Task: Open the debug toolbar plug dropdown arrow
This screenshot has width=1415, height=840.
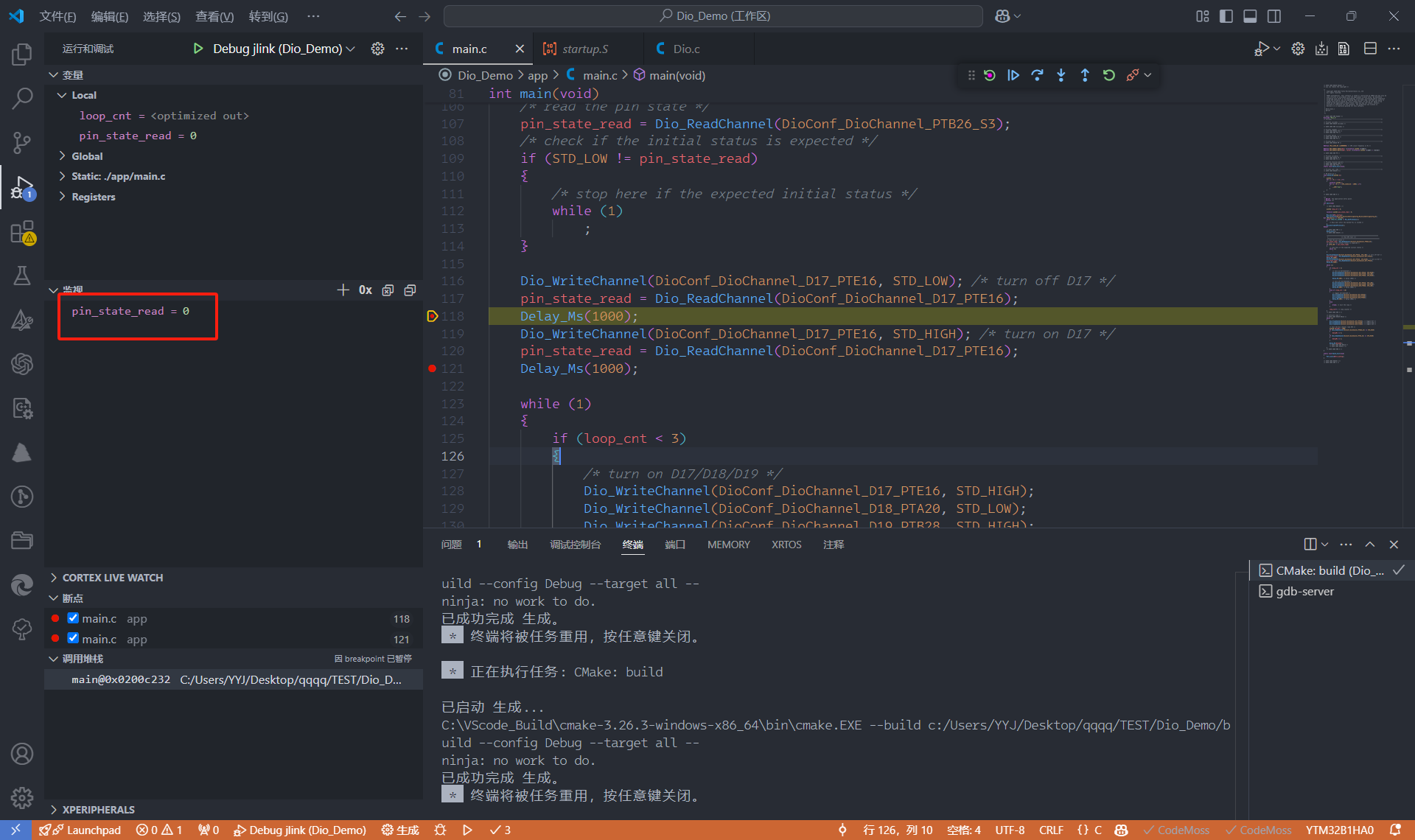Action: 1148,75
